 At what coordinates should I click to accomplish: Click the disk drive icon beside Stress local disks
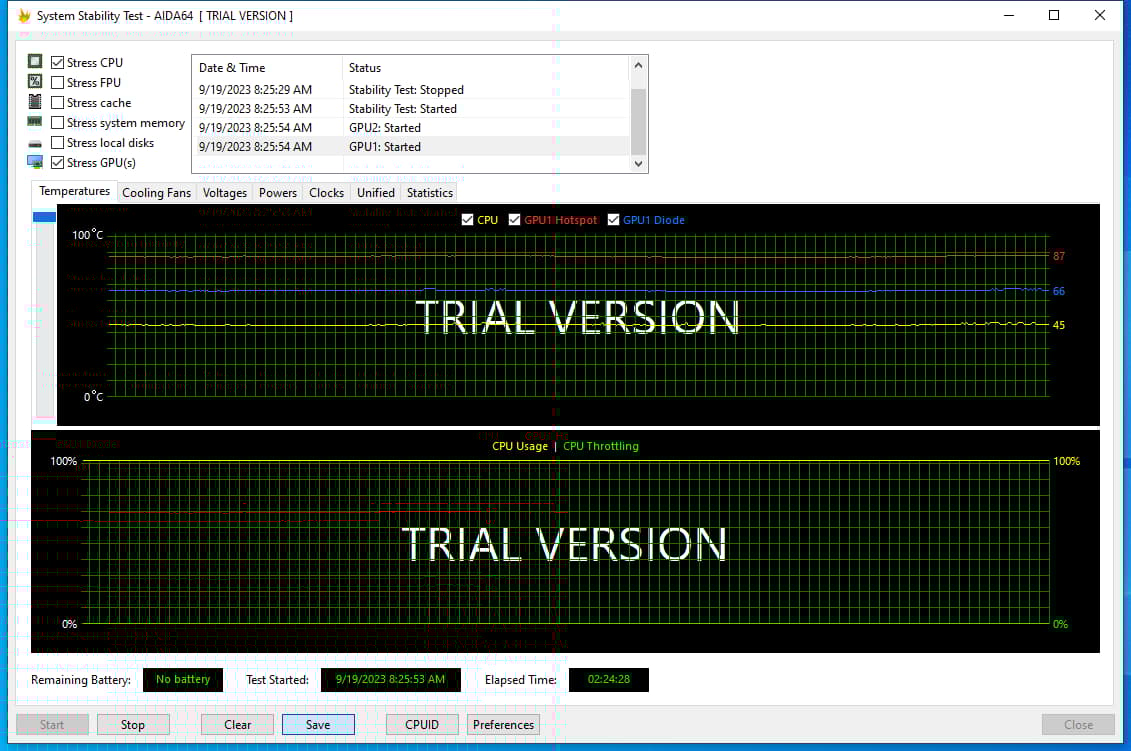pos(35,143)
